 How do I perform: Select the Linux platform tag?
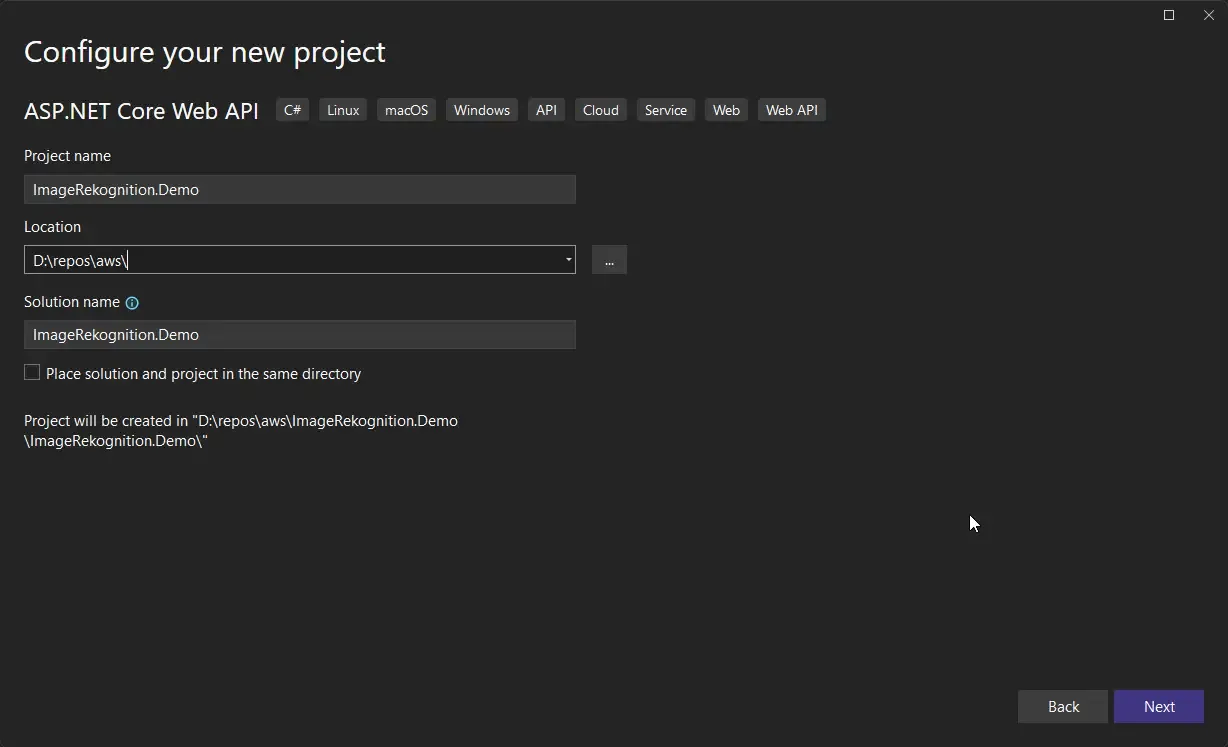tap(342, 110)
